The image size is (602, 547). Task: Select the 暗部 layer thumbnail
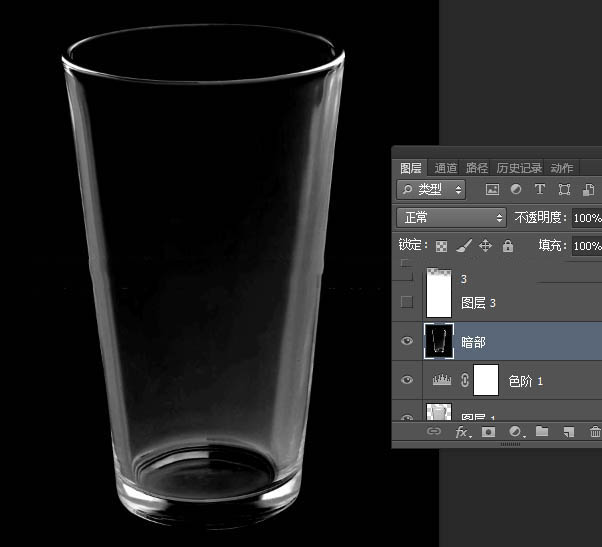click(439, 341)
